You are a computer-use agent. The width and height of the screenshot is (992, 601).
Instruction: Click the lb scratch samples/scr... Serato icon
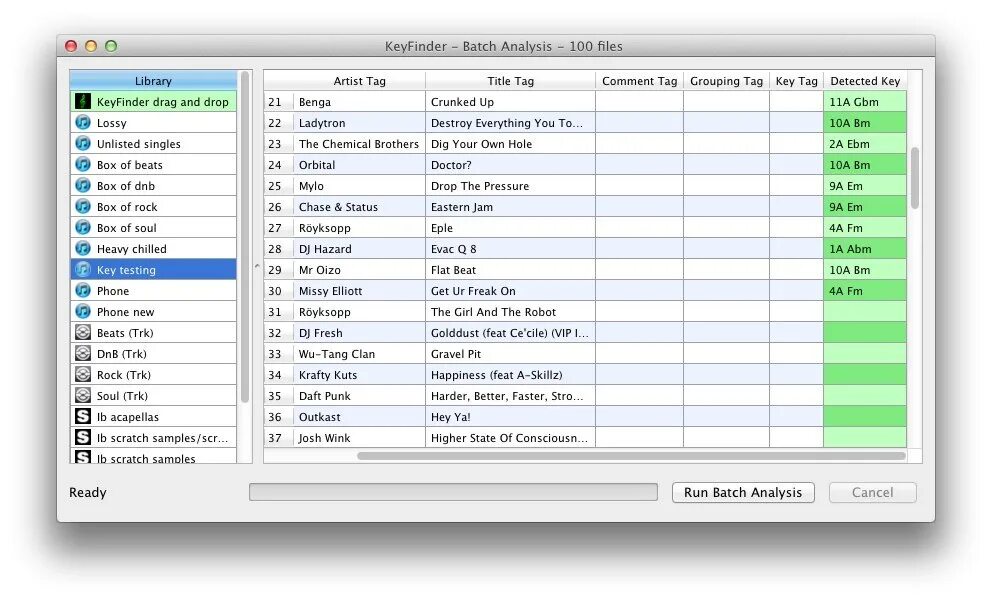[83, 437]
